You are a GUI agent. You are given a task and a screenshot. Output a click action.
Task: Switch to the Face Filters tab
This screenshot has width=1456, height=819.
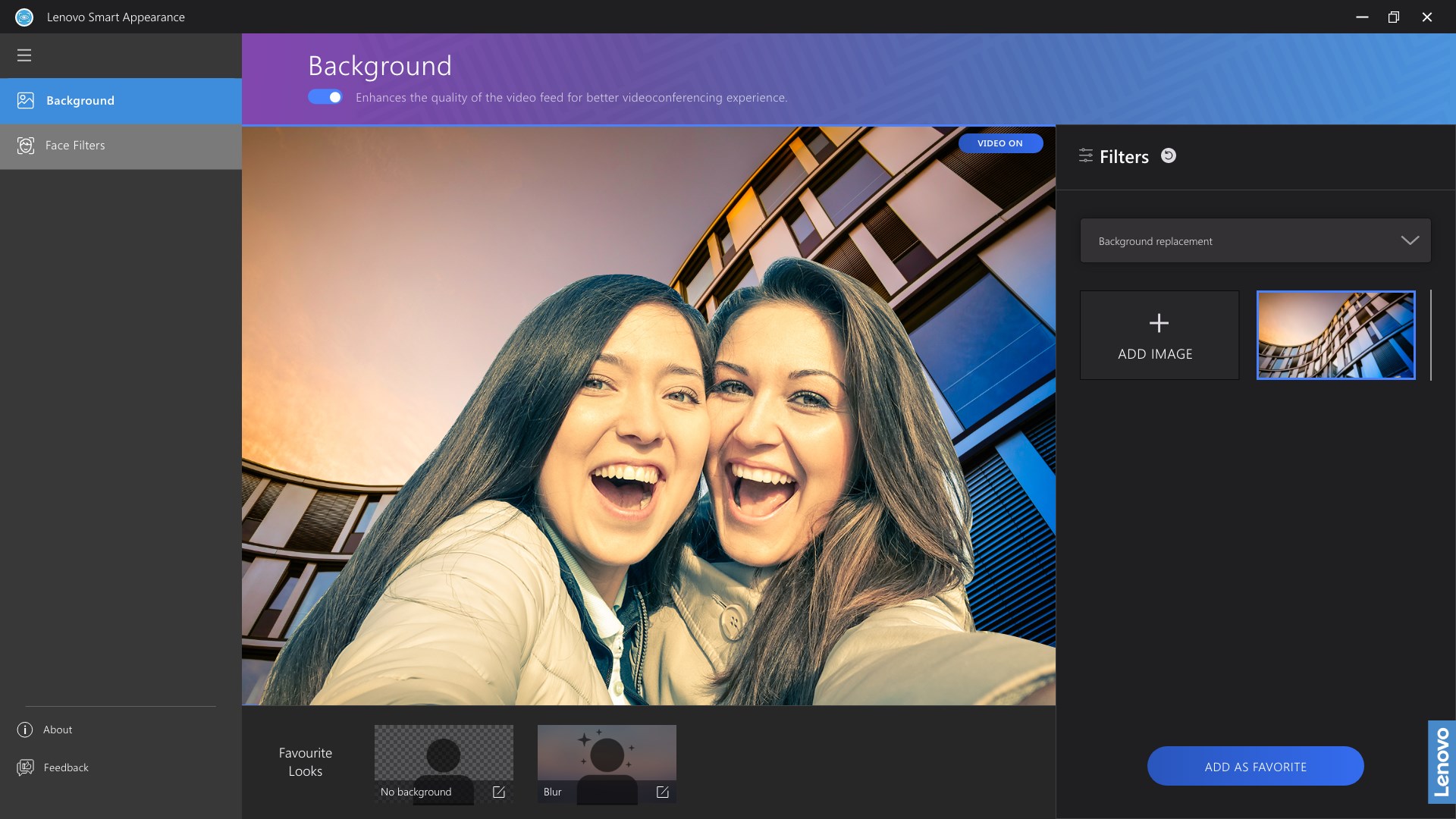pos(121,146)
